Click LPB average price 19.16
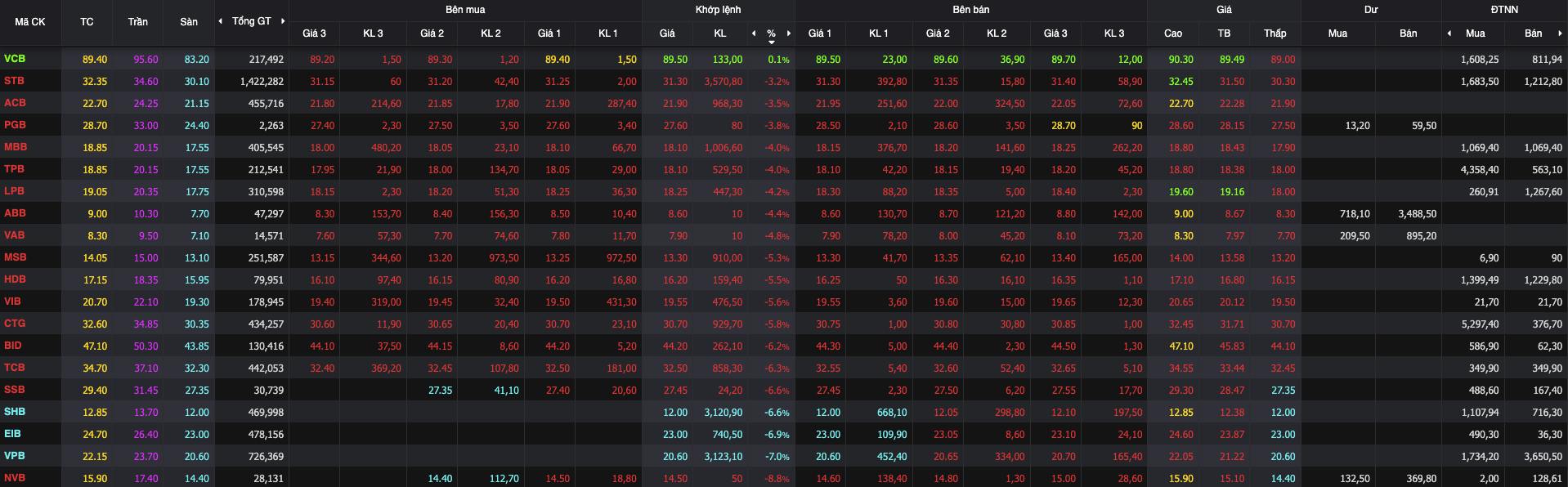Screen dimensions: 1568x487 coord(1232,192)
